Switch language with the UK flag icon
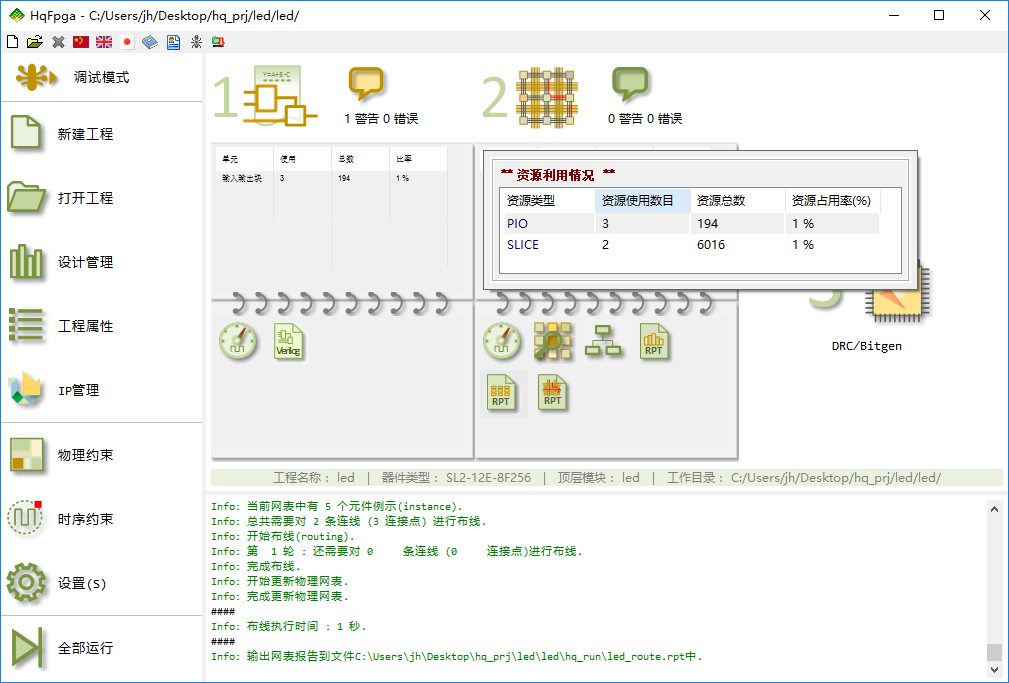 pyautogui.click(x=104, y=42)
